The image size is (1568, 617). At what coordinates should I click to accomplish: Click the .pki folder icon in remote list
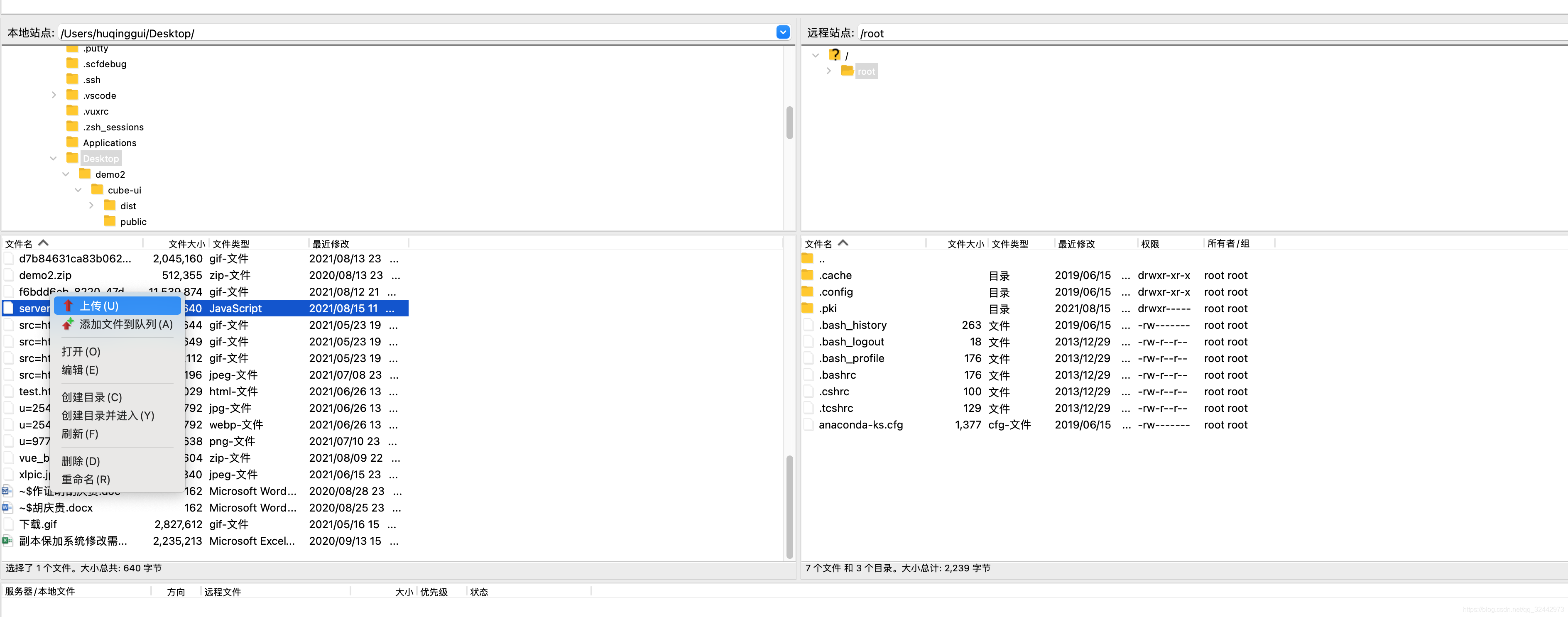[807, 308]
